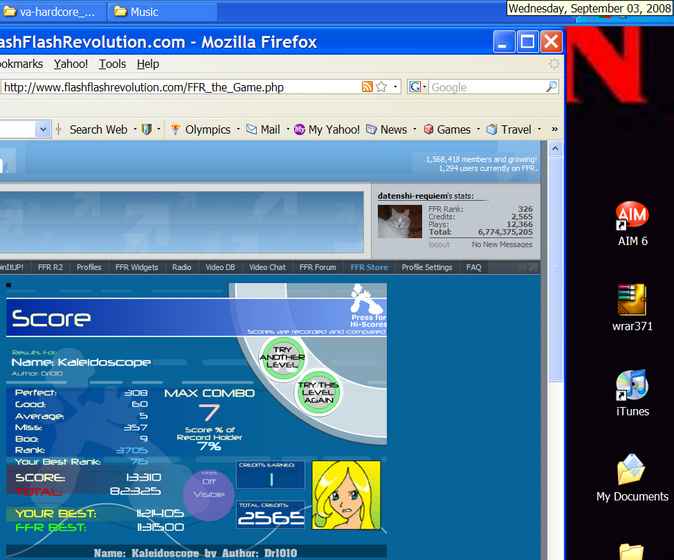
Task: Click the Rank value 3705
Action: tap(132, 450)
